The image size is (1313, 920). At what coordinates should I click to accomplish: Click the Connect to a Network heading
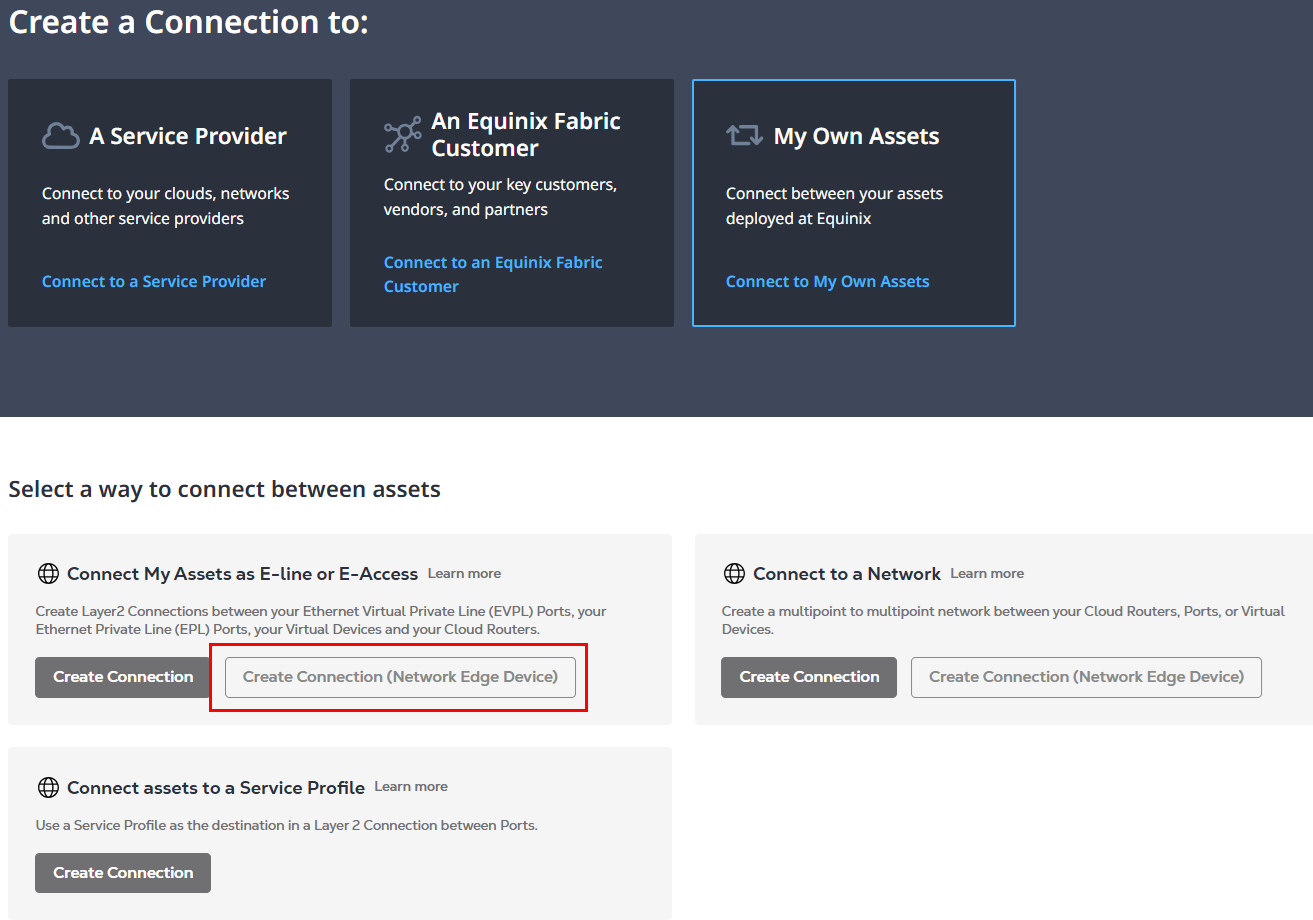click(847, 574)
